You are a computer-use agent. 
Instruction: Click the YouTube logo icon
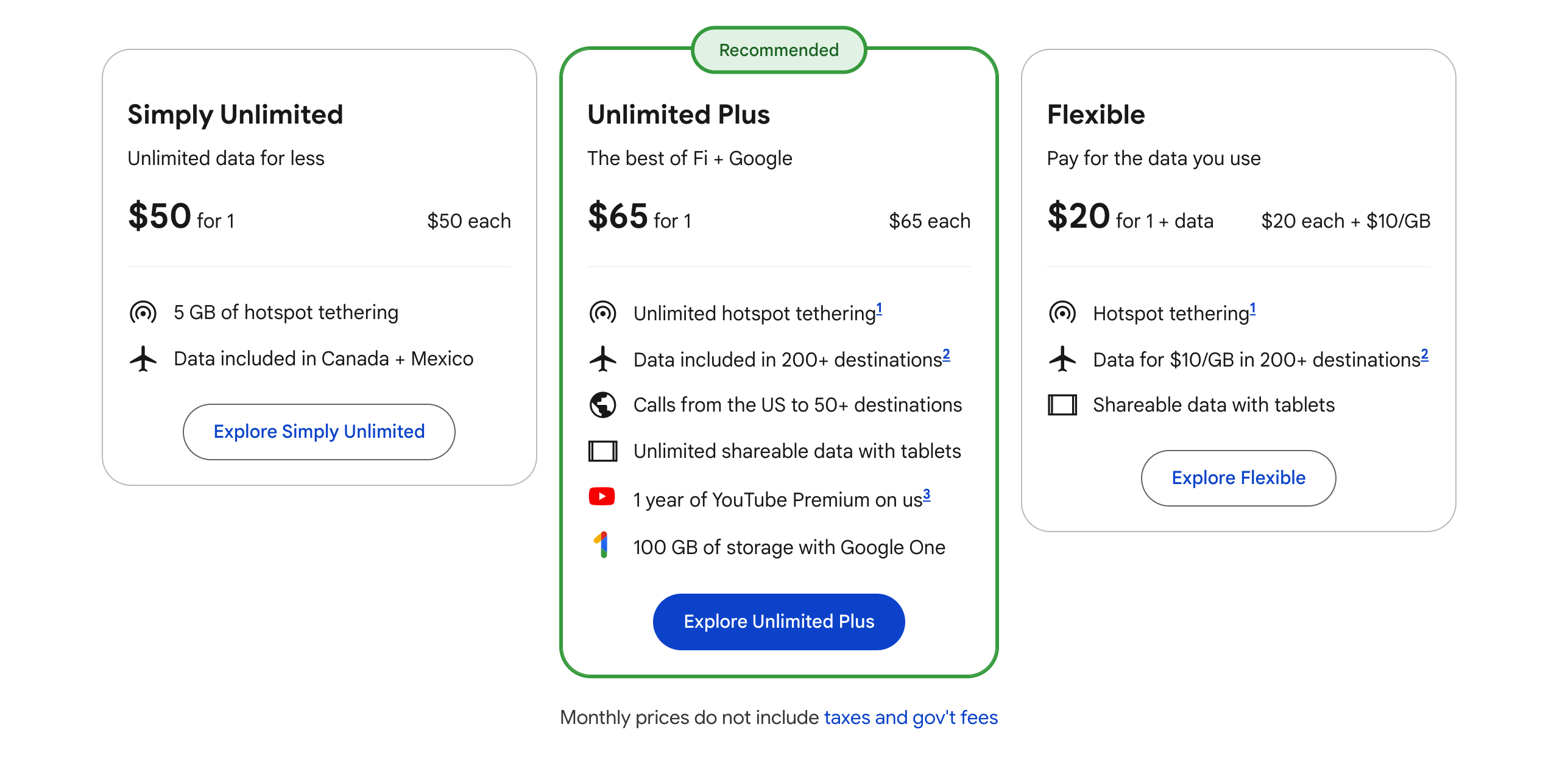602,497
